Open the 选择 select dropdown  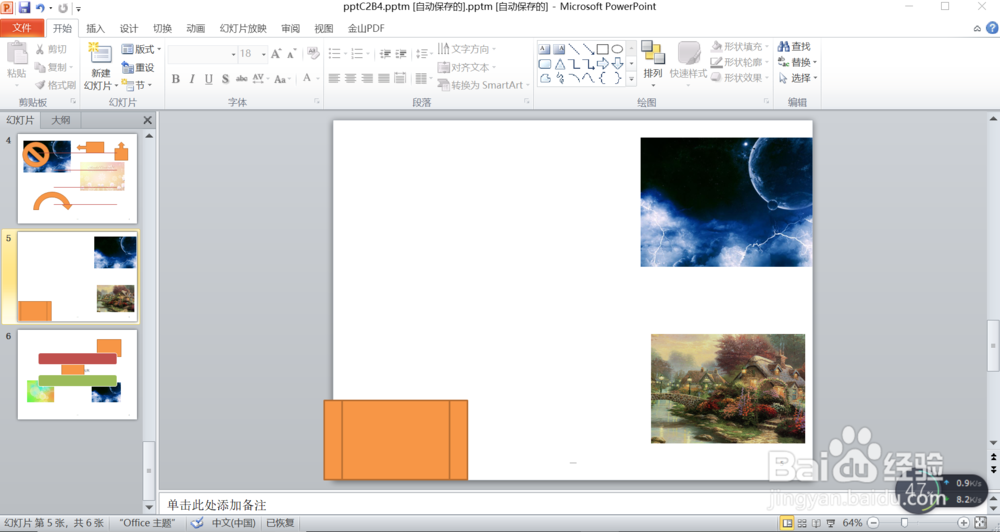tap(797, 78)
